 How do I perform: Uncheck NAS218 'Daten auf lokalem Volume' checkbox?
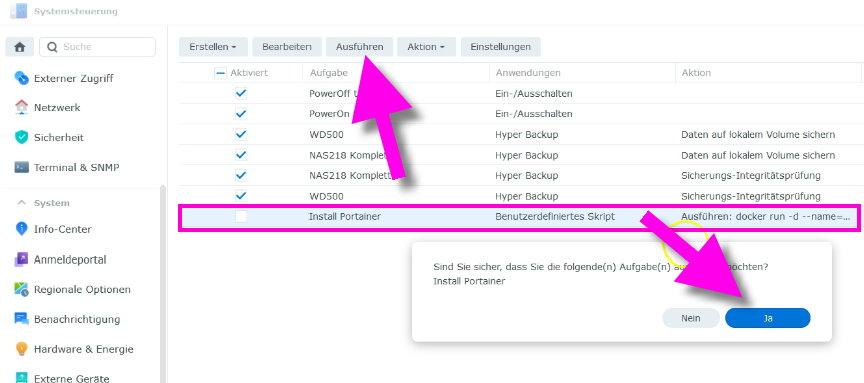tap(241, 155)
